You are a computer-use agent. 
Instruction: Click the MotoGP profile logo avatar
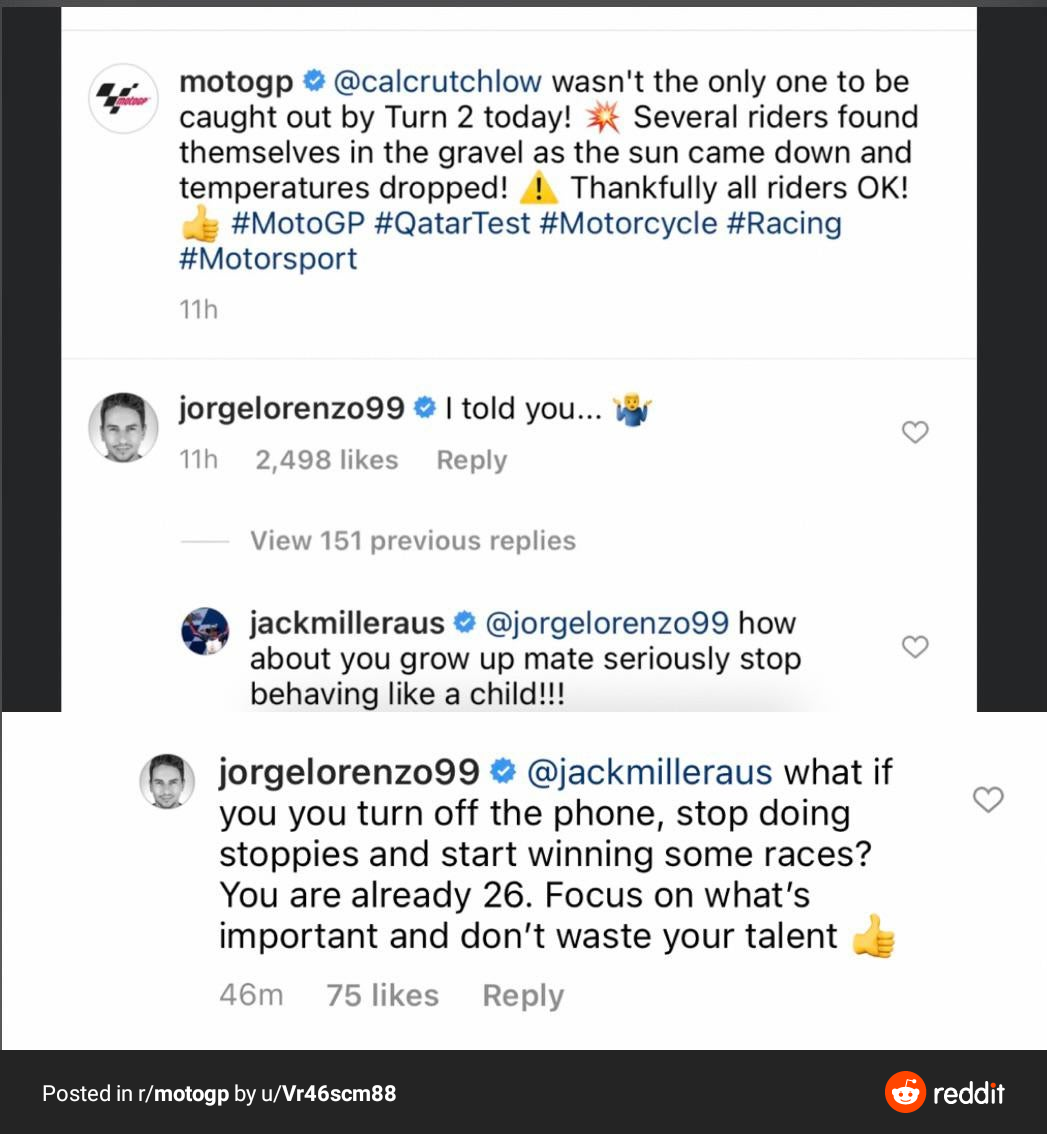coord(123,99)
